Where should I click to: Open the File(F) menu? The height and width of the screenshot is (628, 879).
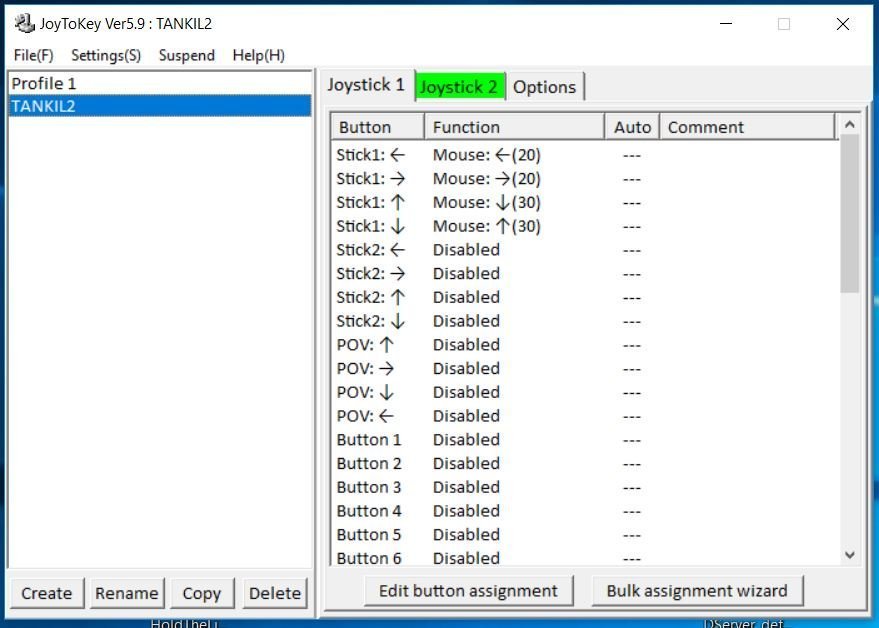coord(34,56)
